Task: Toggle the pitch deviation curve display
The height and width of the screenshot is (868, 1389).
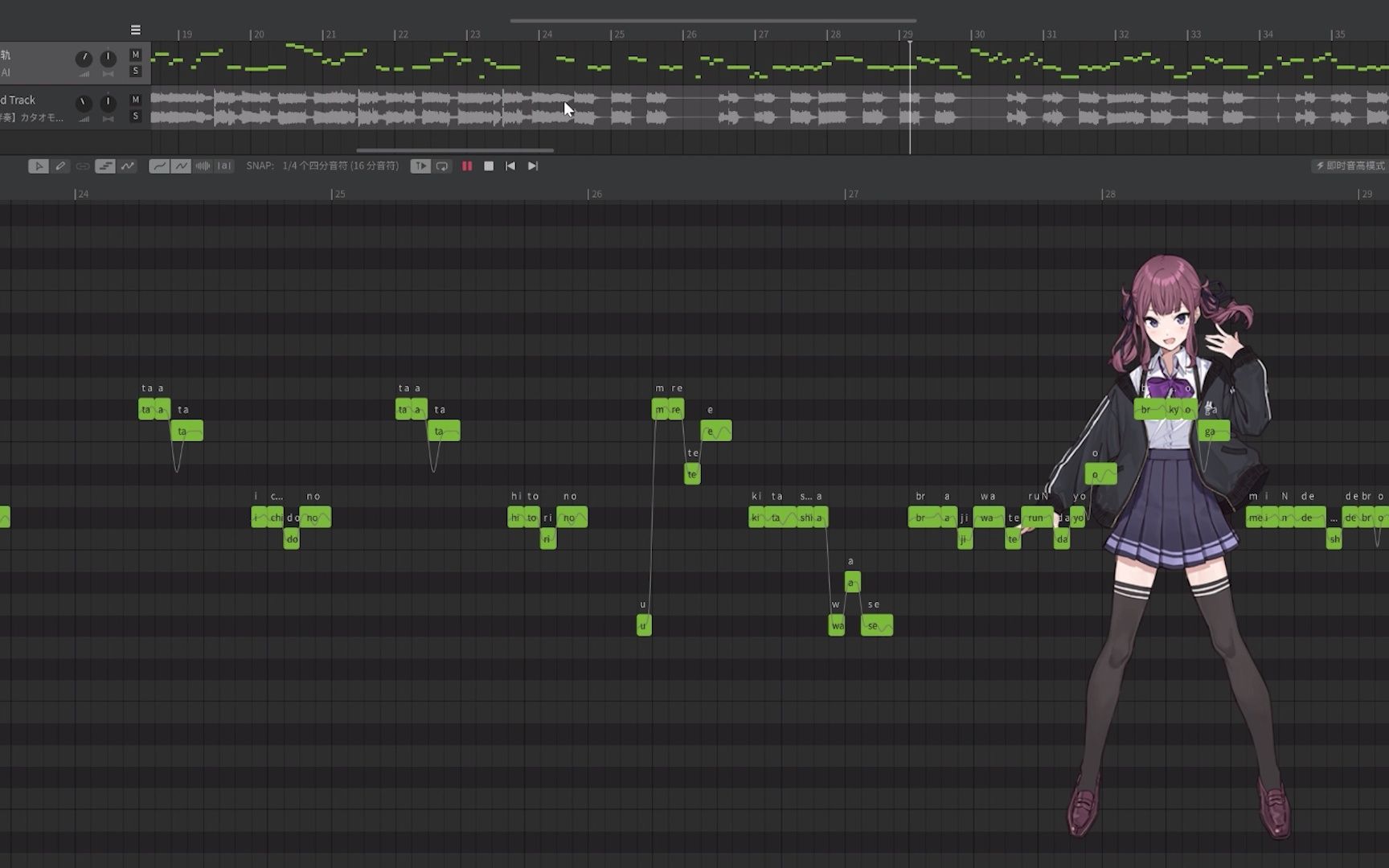Action: pyautogui.click(x=181, y=166)
